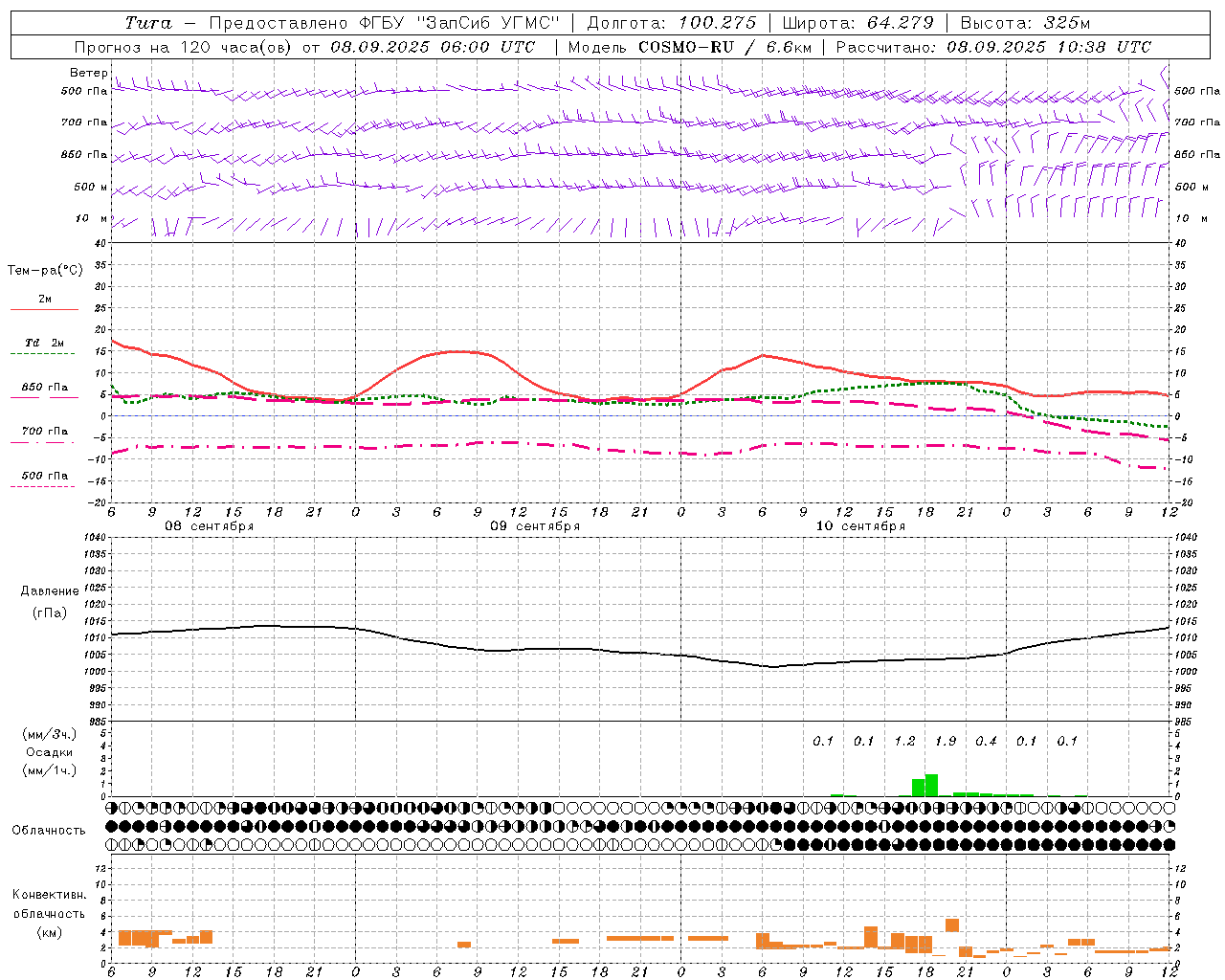Click the forecast start time 08.09.2025 06:00 UTC

tap(433, 47)
